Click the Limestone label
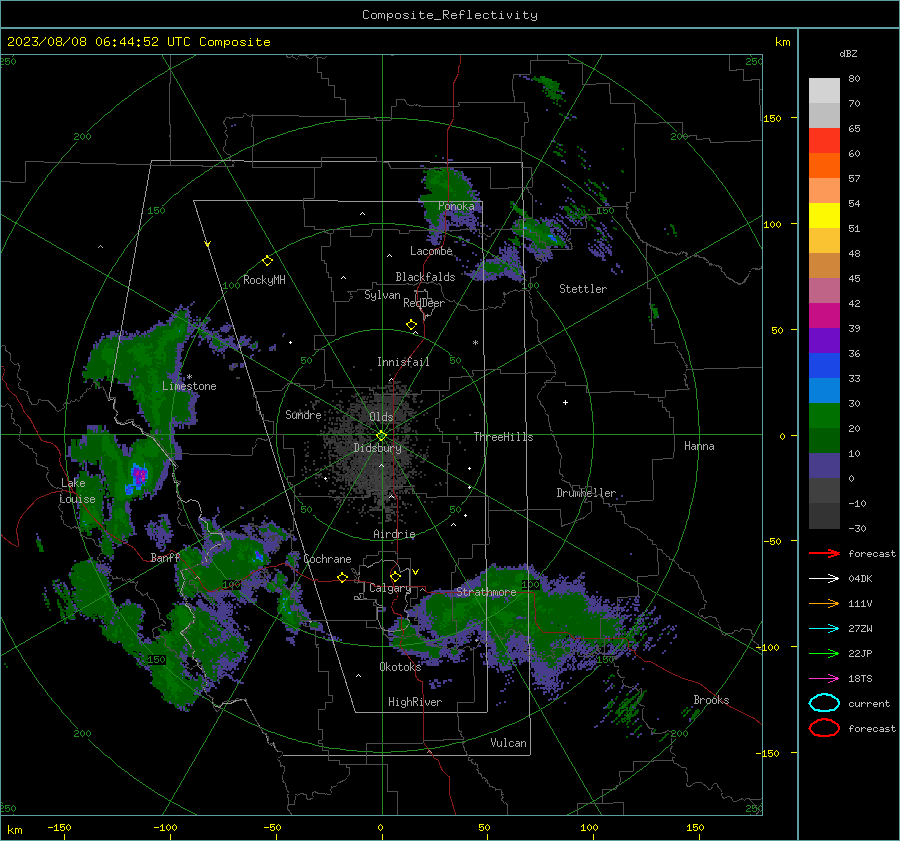The width and height of the screenshot is (900, 841). (x=189, y=386)
